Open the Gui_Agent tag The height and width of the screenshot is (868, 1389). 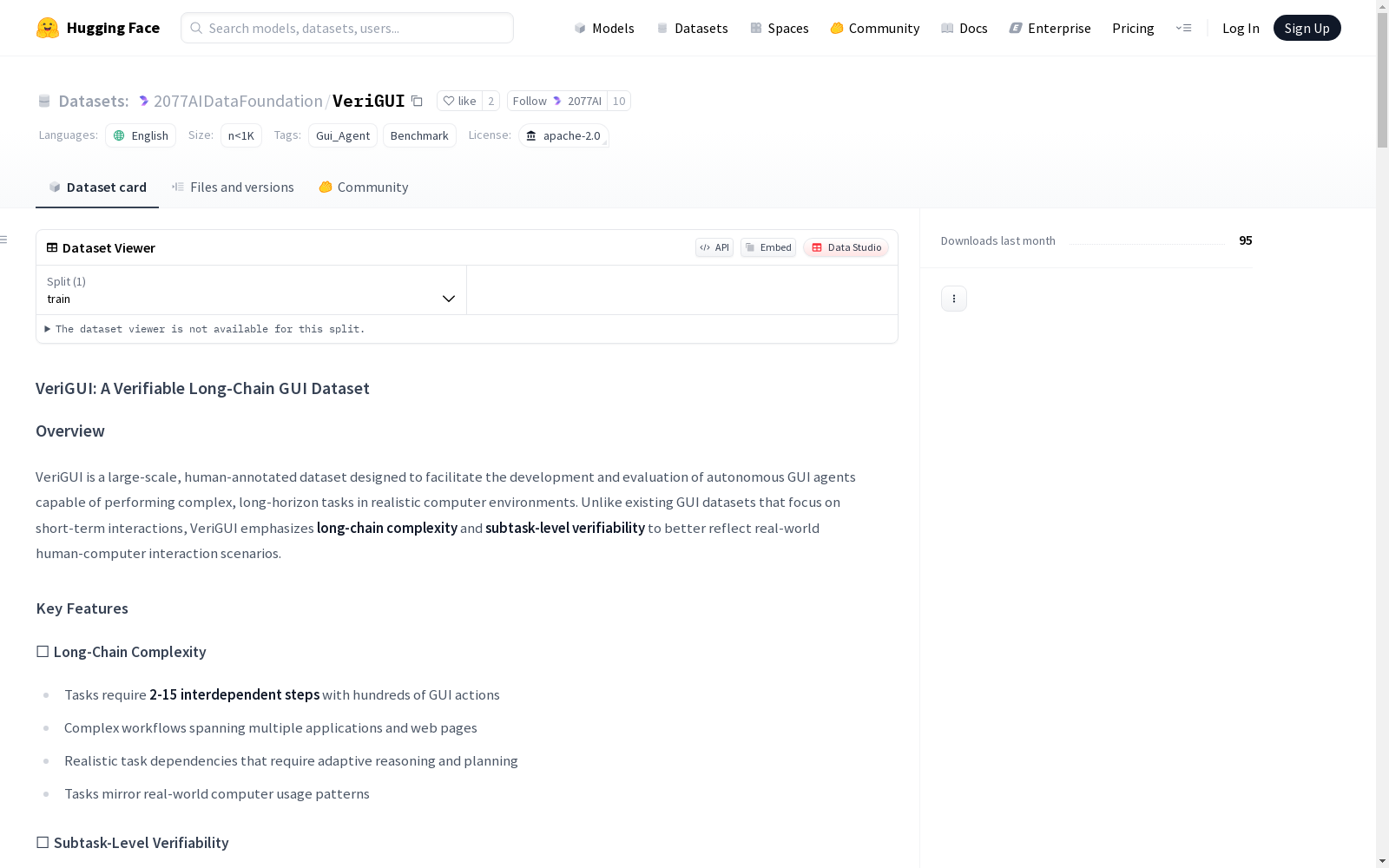coord(343,135)
